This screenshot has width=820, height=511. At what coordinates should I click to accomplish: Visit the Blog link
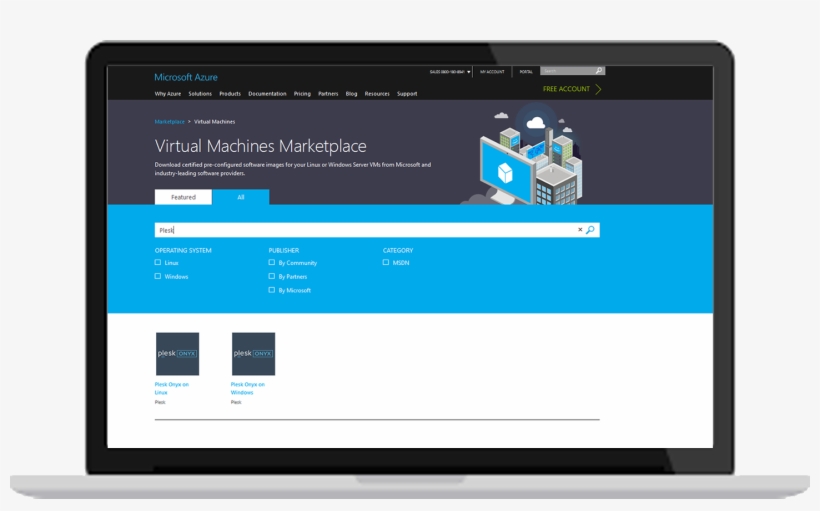pyautogui.click(x=351, y=94)
